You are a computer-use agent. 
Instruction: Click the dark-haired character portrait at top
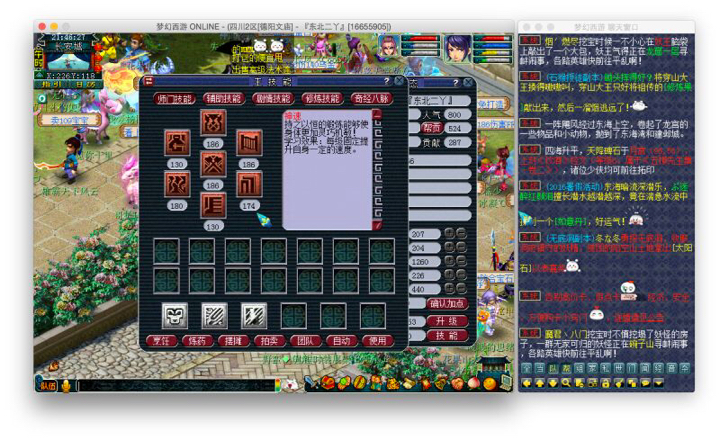457,48
